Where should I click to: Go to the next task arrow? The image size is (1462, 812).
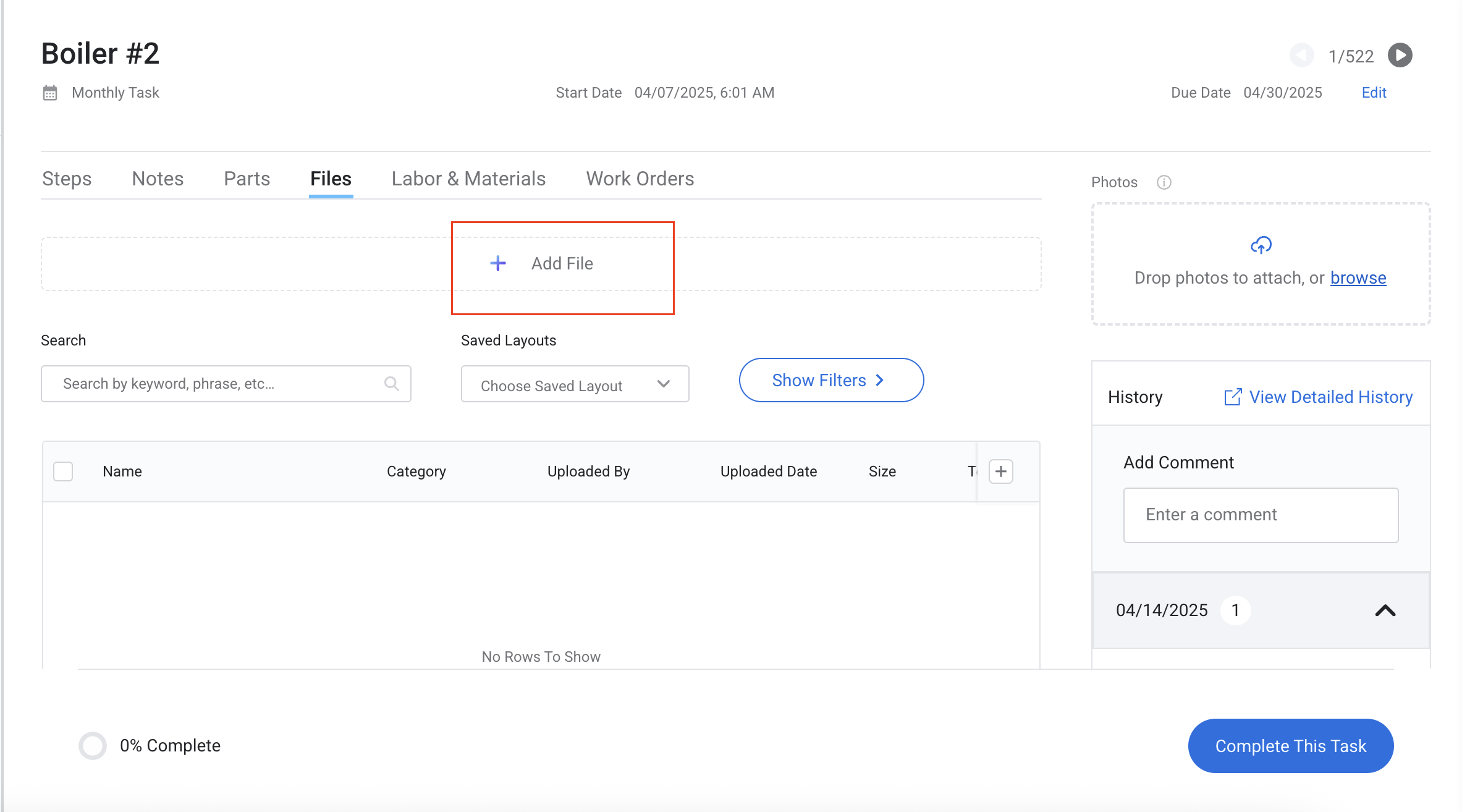[x=1400, y=55]
